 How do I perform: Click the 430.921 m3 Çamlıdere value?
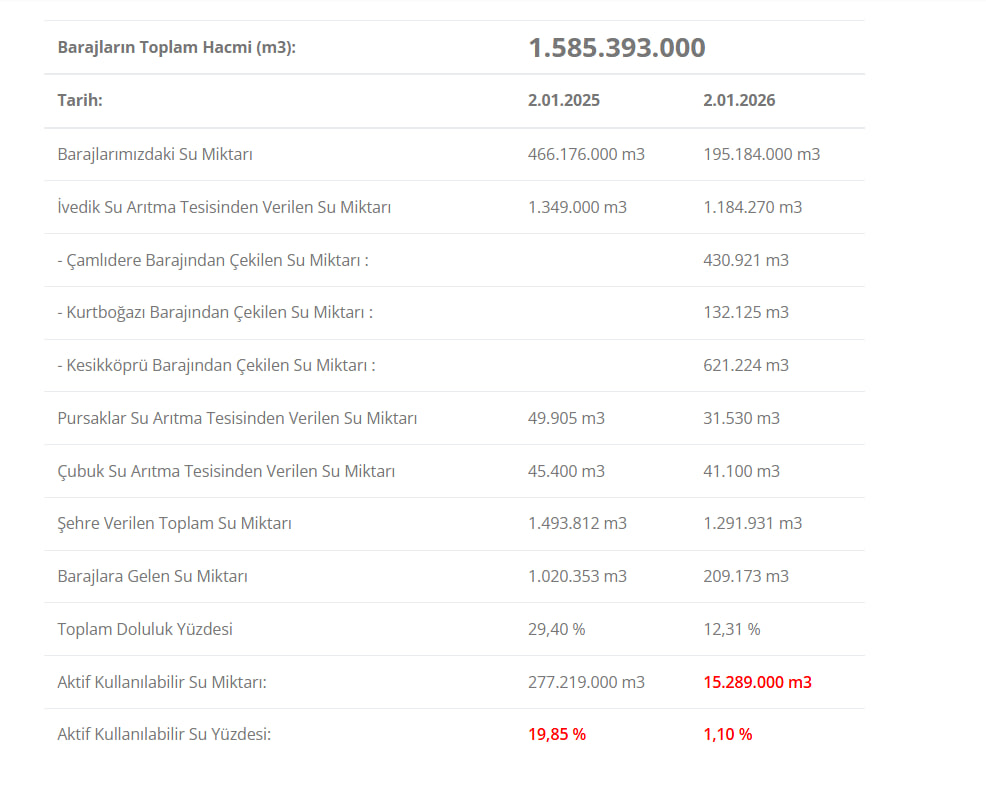point(746,260)
